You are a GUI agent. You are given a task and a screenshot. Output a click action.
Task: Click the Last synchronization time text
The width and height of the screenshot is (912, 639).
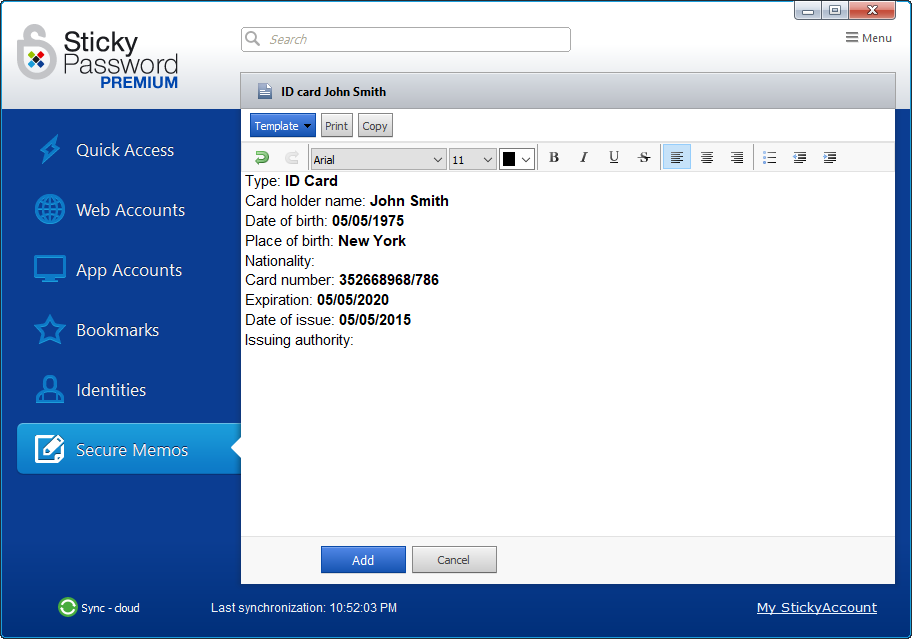click(x=304, y=608)
